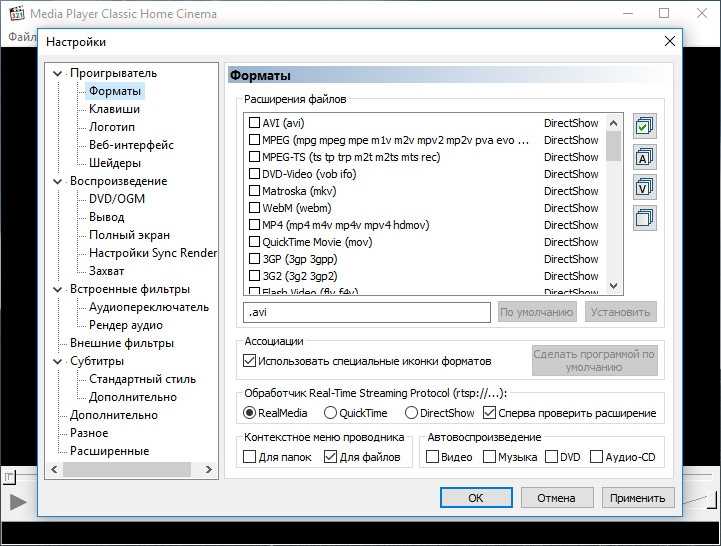721x546 pixels.
Task: Open the Клавиши settings page
Action: pos(114,109)
